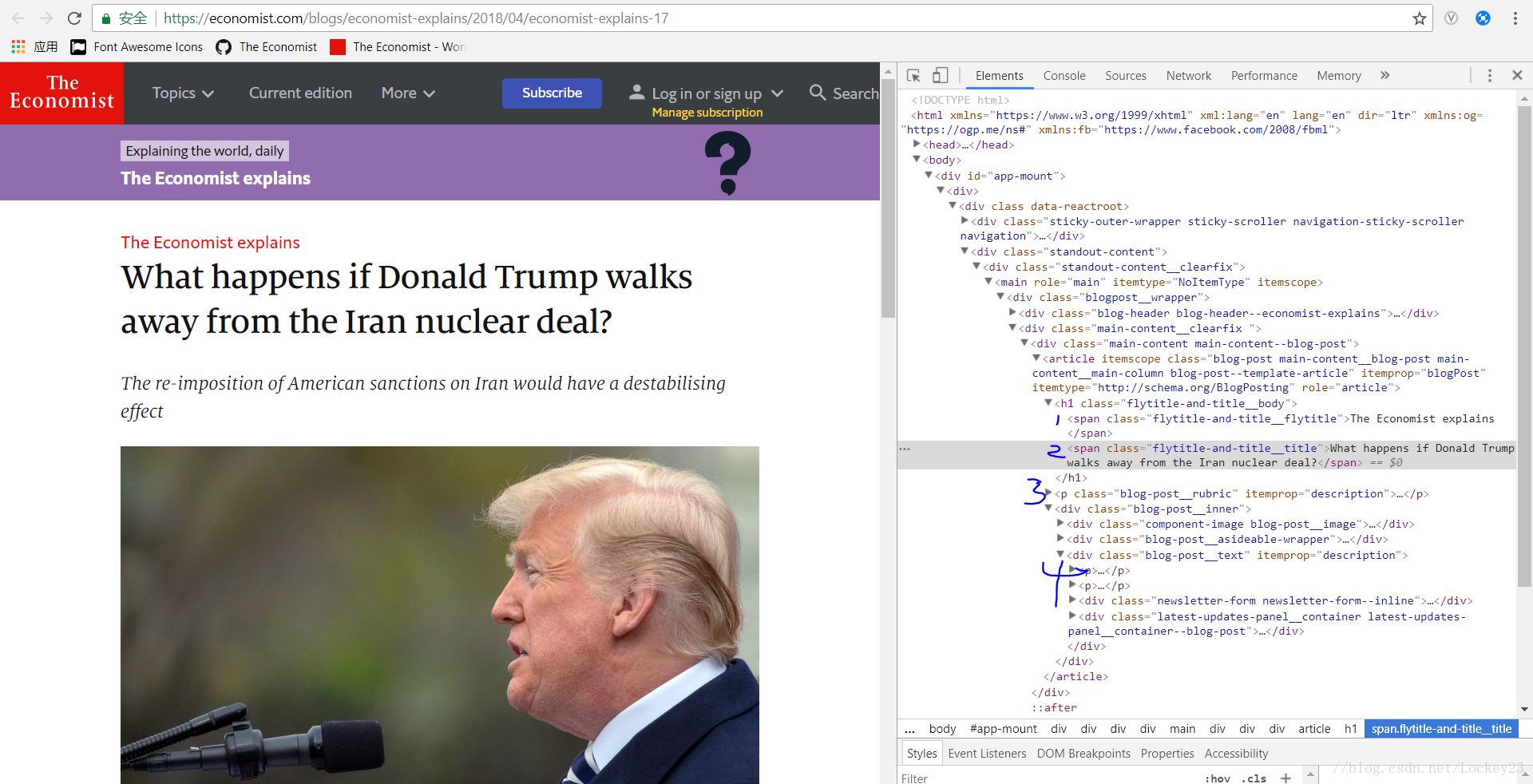The image size is (1533, 784).
Task: Open The Economist GitHub bookmark
Action: click(267, 47)
